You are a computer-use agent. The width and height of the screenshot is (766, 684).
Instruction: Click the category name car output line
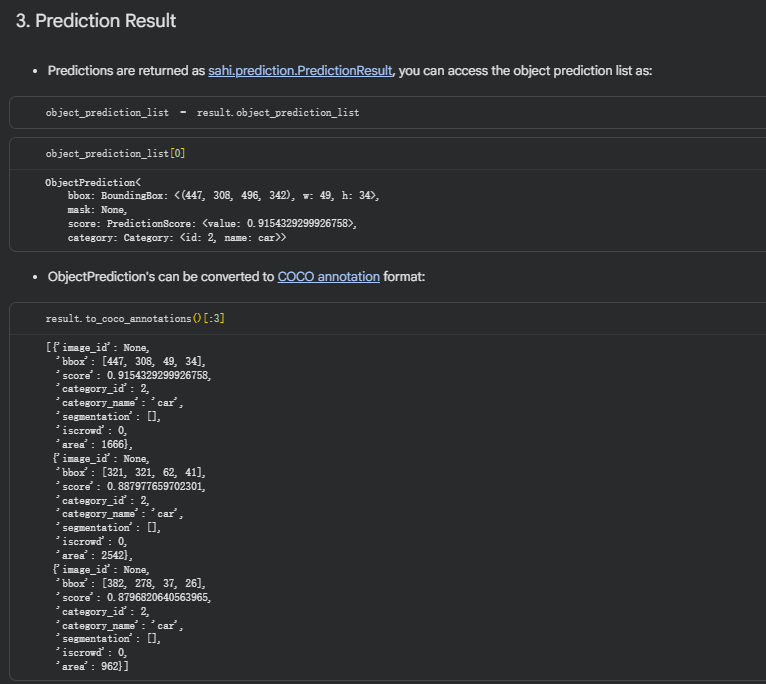[x=177, y=238]
